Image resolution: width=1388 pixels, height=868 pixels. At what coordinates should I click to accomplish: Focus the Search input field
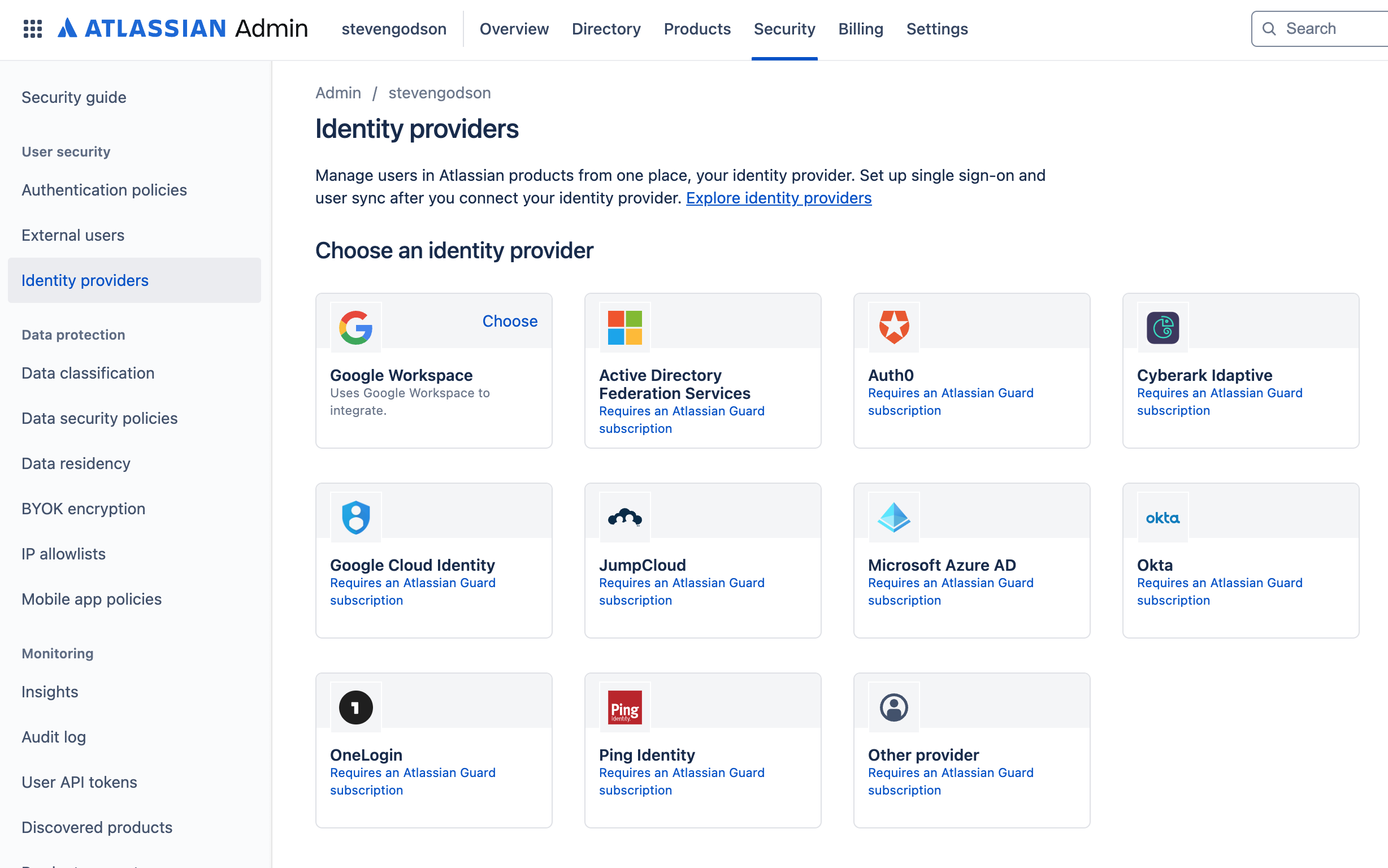[1320, 29]
